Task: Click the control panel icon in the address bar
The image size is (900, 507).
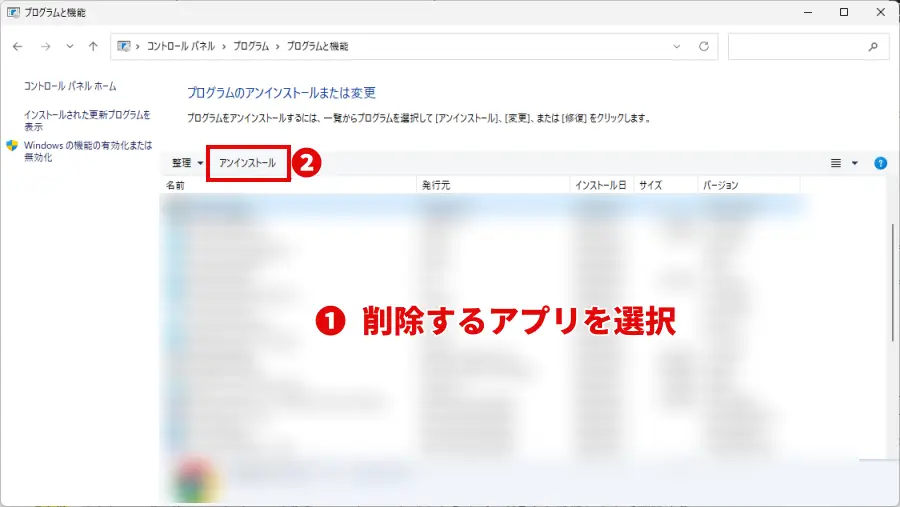Action: (123, 46)
